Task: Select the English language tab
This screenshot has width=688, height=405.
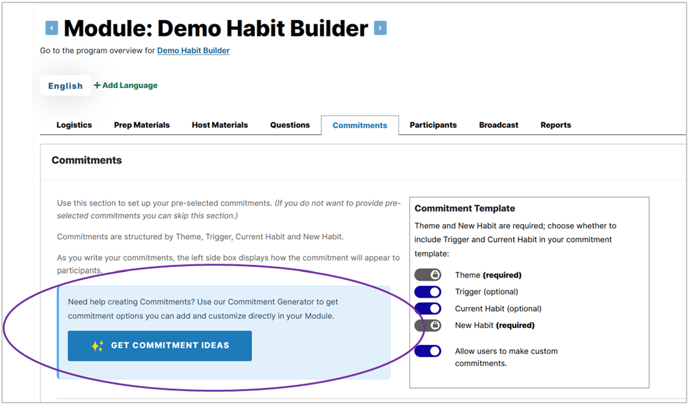Action: pos(65,86)
